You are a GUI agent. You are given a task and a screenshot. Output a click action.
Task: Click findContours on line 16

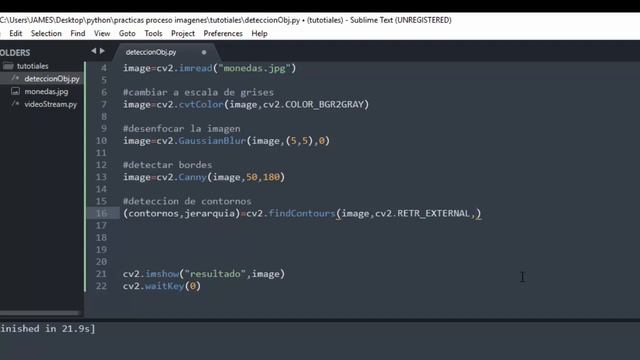(302, 213)
